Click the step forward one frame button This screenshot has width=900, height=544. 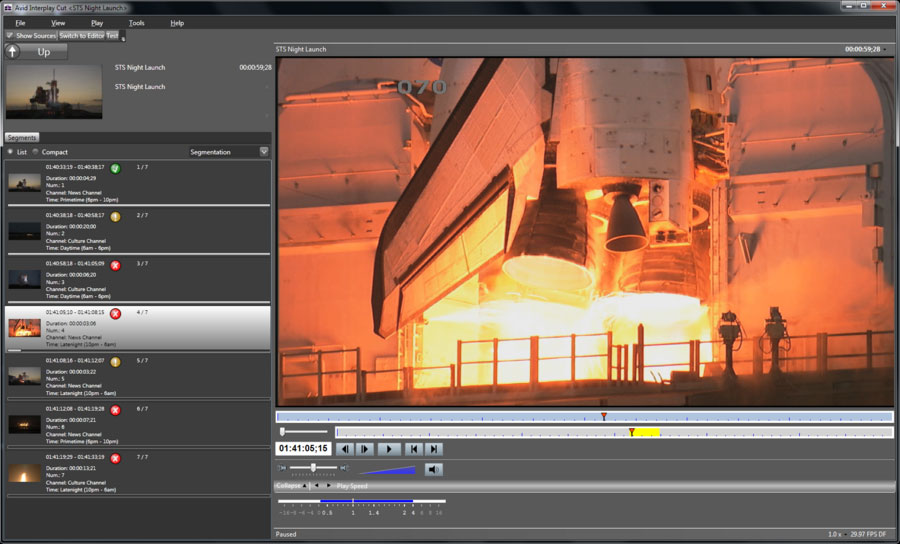click(x=366, y=449)
